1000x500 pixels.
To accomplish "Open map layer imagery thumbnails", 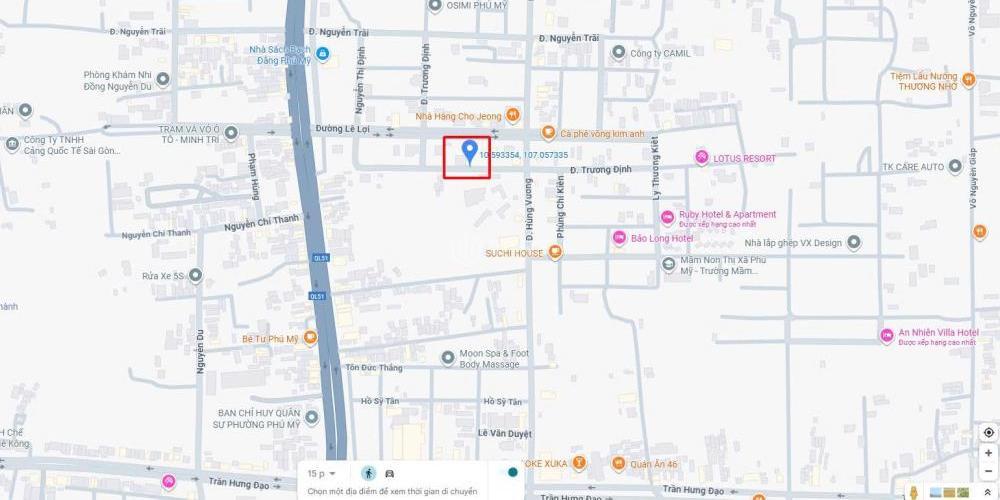I will [x=950, y=493].
